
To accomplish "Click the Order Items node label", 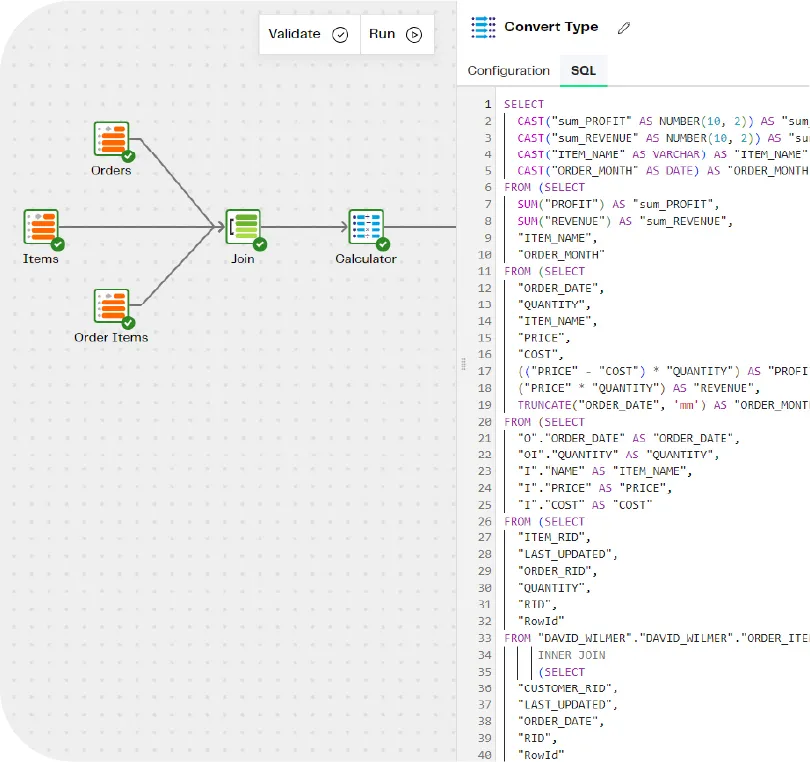I will (x=111, y=337).
